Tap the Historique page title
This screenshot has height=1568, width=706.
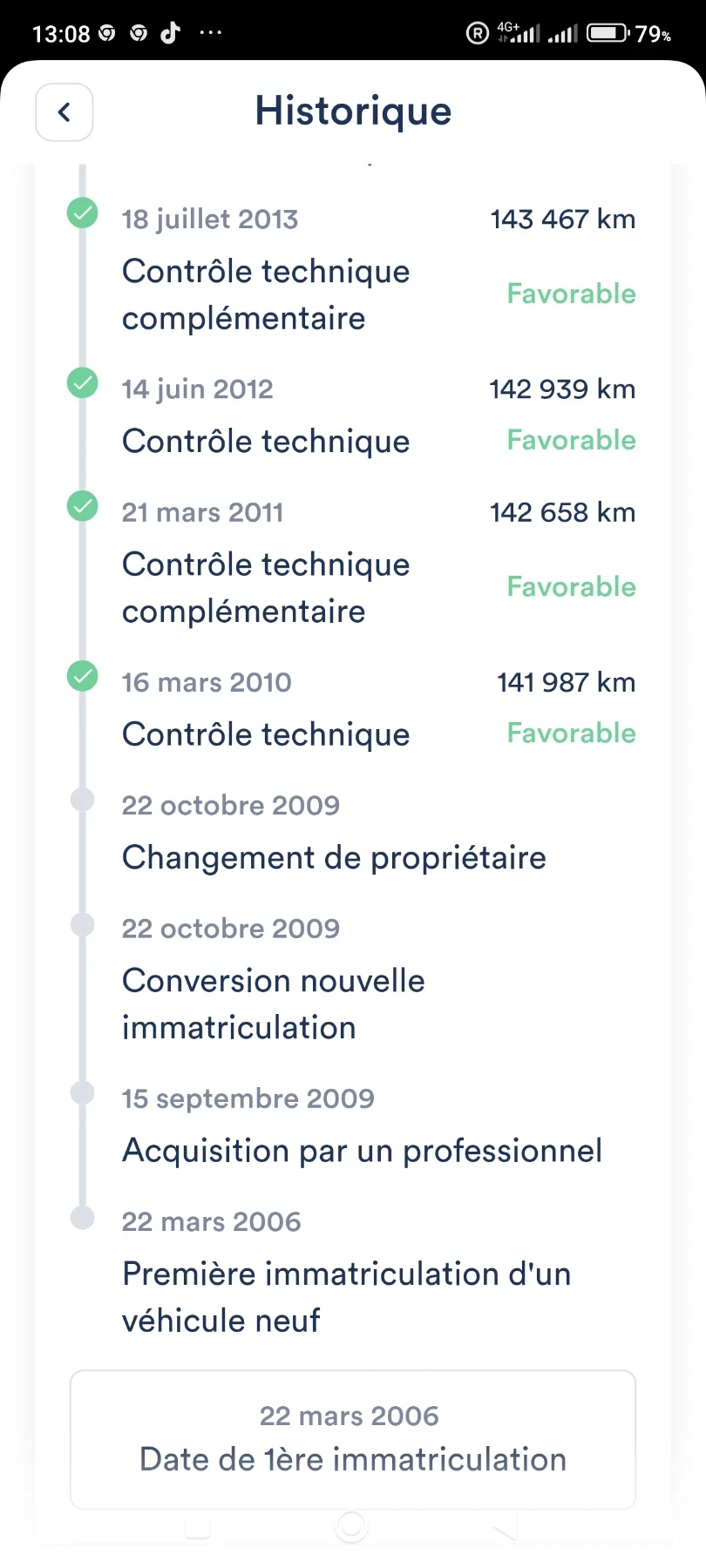pyautogui.click(x=353, y=112)
